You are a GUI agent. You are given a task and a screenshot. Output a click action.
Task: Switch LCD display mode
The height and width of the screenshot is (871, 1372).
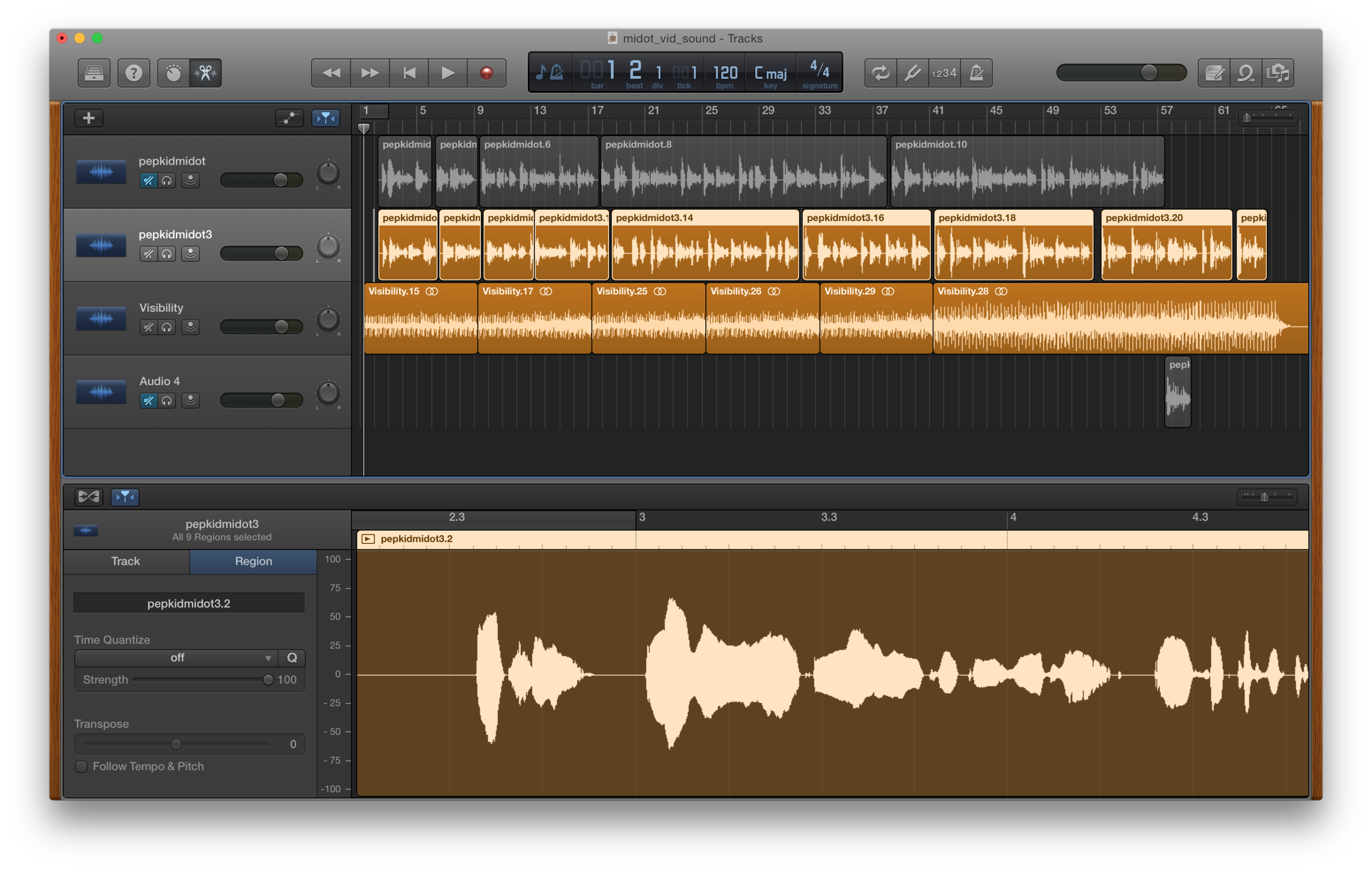click(550, 72)
